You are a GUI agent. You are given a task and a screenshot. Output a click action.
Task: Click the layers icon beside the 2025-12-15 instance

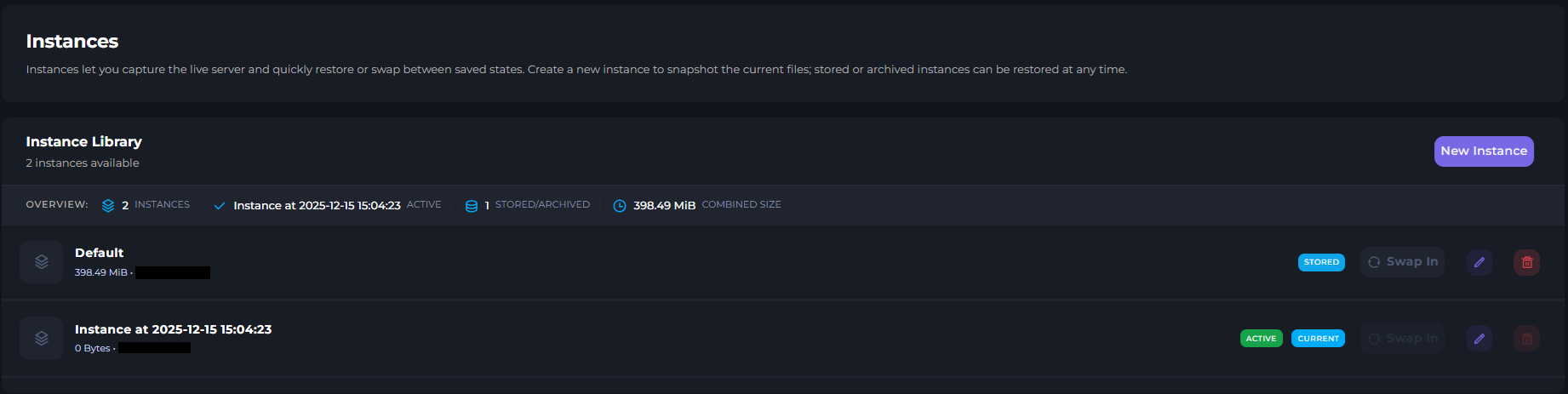(x=41, y=339)
